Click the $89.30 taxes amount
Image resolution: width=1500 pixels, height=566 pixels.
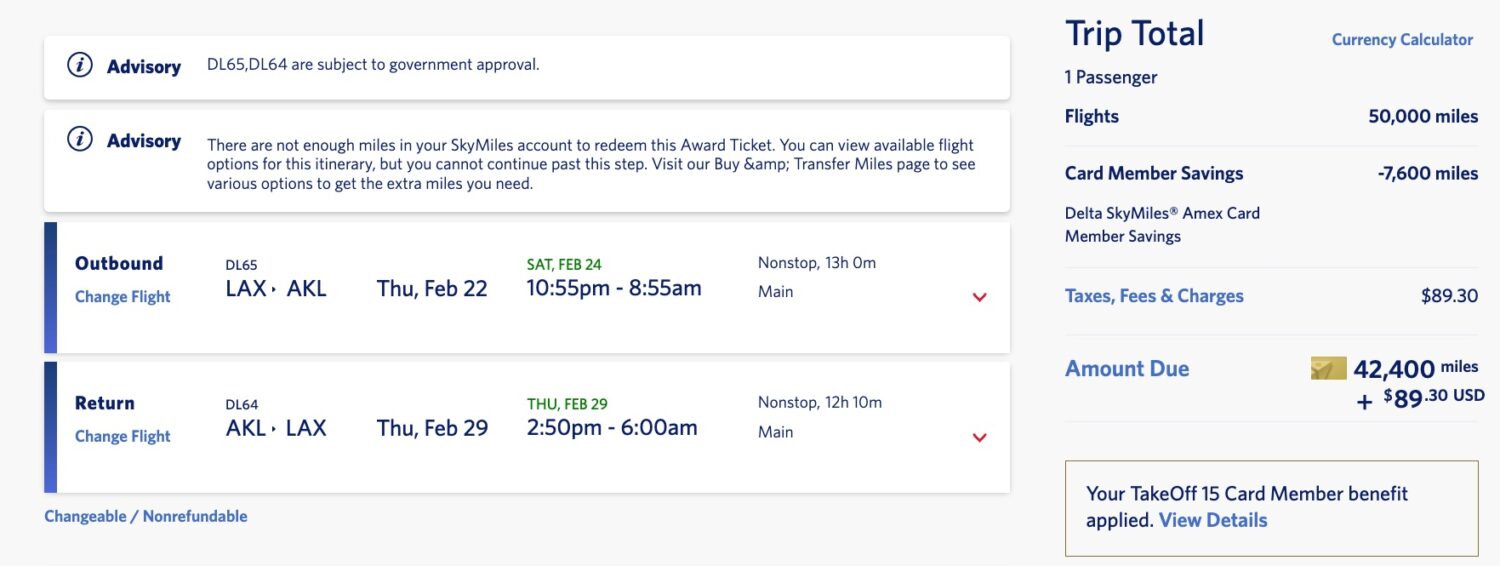tap(1449, 296)
